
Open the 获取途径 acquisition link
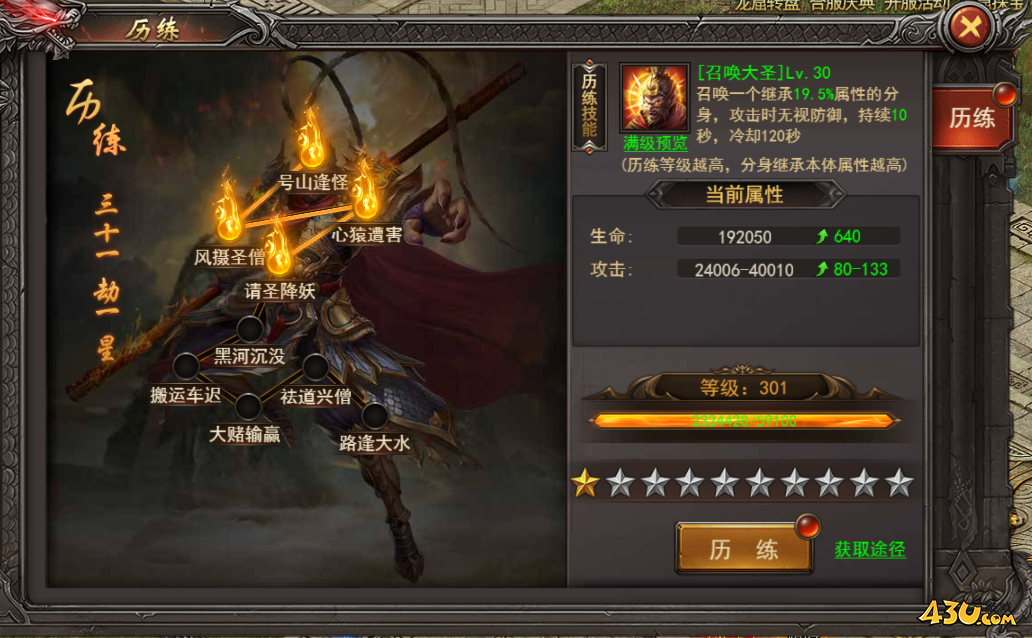point(869,549)
